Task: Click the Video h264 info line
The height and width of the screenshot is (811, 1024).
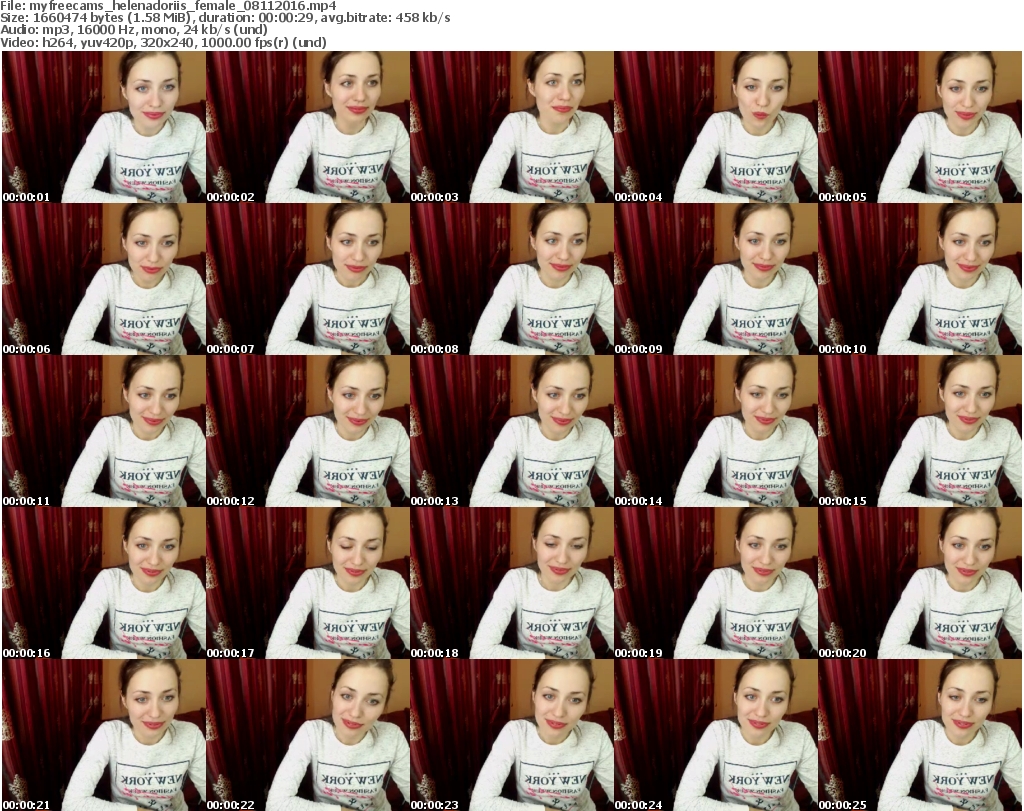Action: click(x=163, y=42)
